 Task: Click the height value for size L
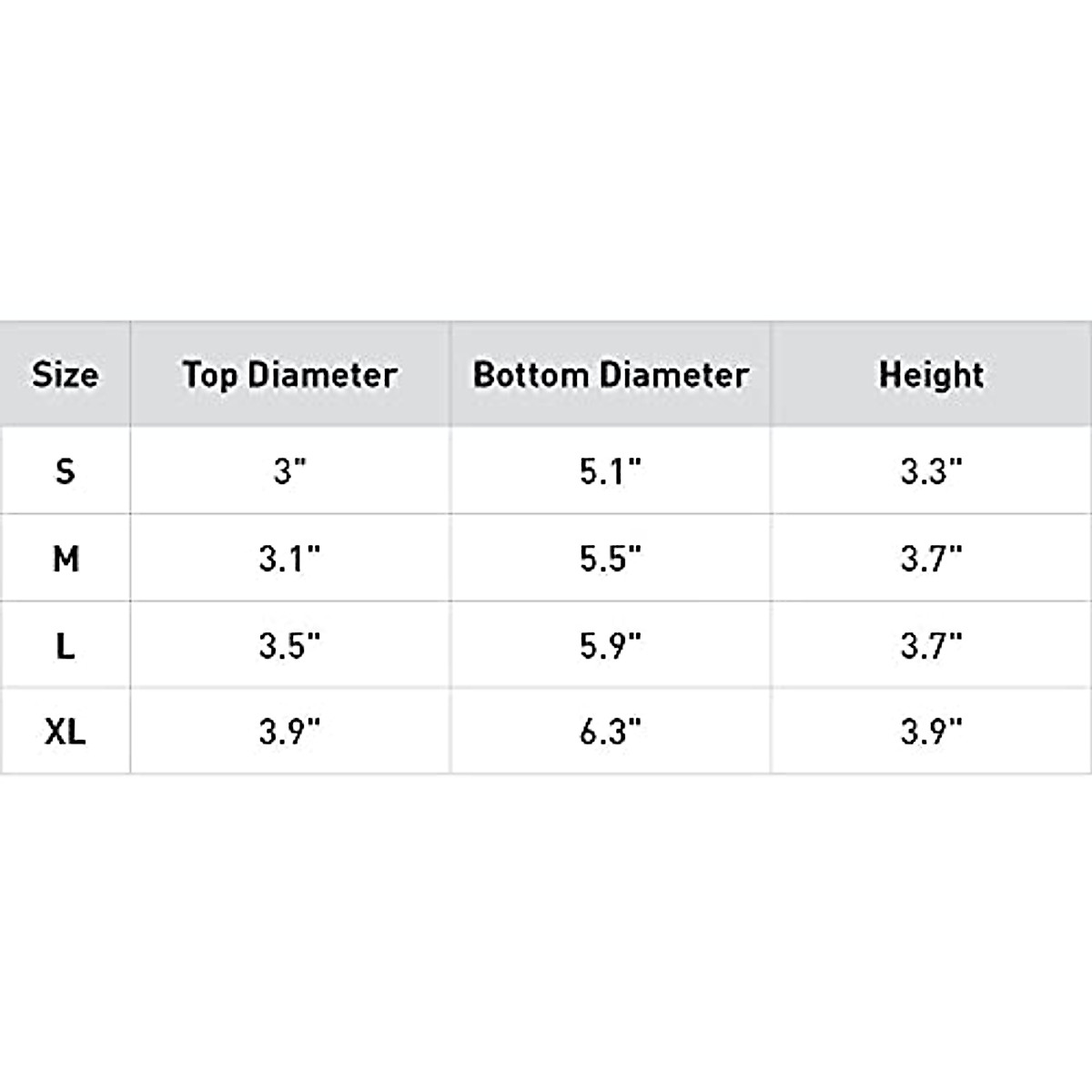click(931, 645)
